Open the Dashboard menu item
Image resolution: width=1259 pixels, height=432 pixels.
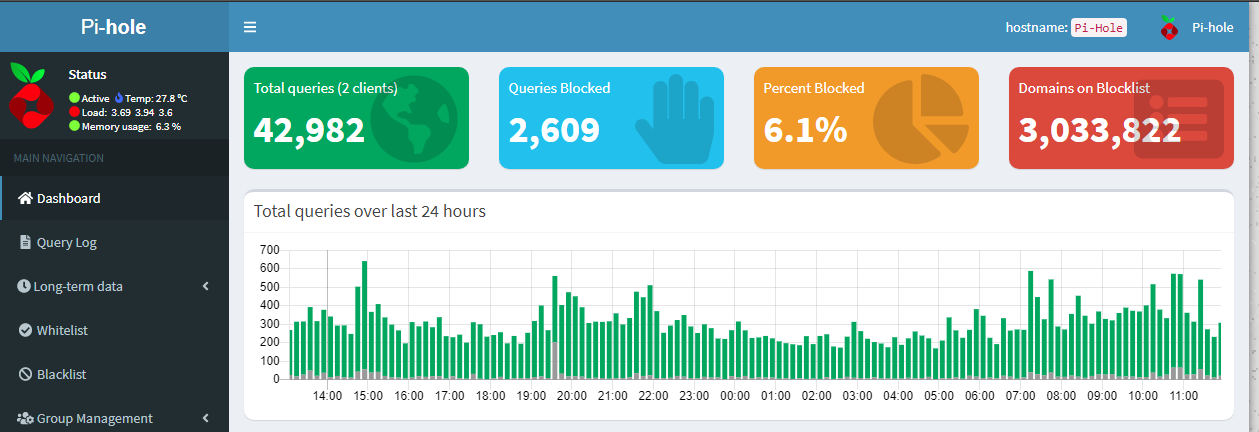tap(114, 198)
